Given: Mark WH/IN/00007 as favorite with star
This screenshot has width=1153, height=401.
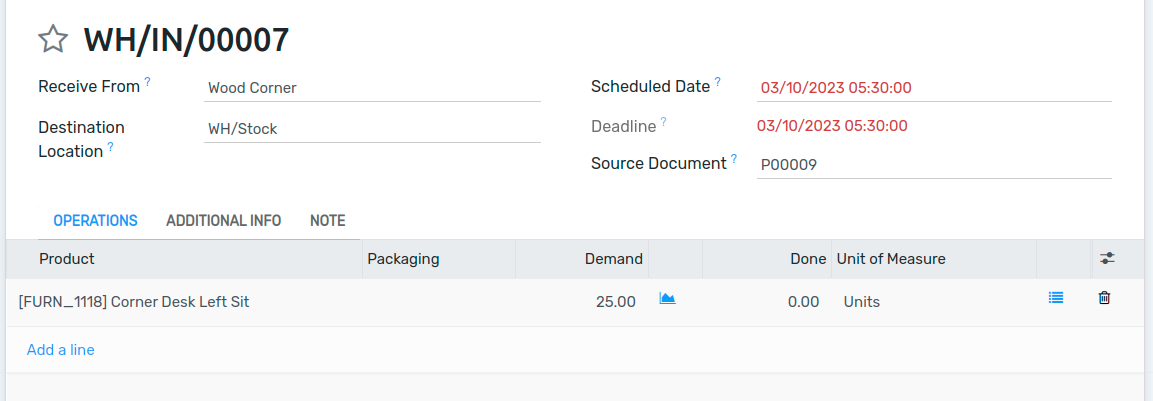Looking at the screenshot, I should 53,39.
